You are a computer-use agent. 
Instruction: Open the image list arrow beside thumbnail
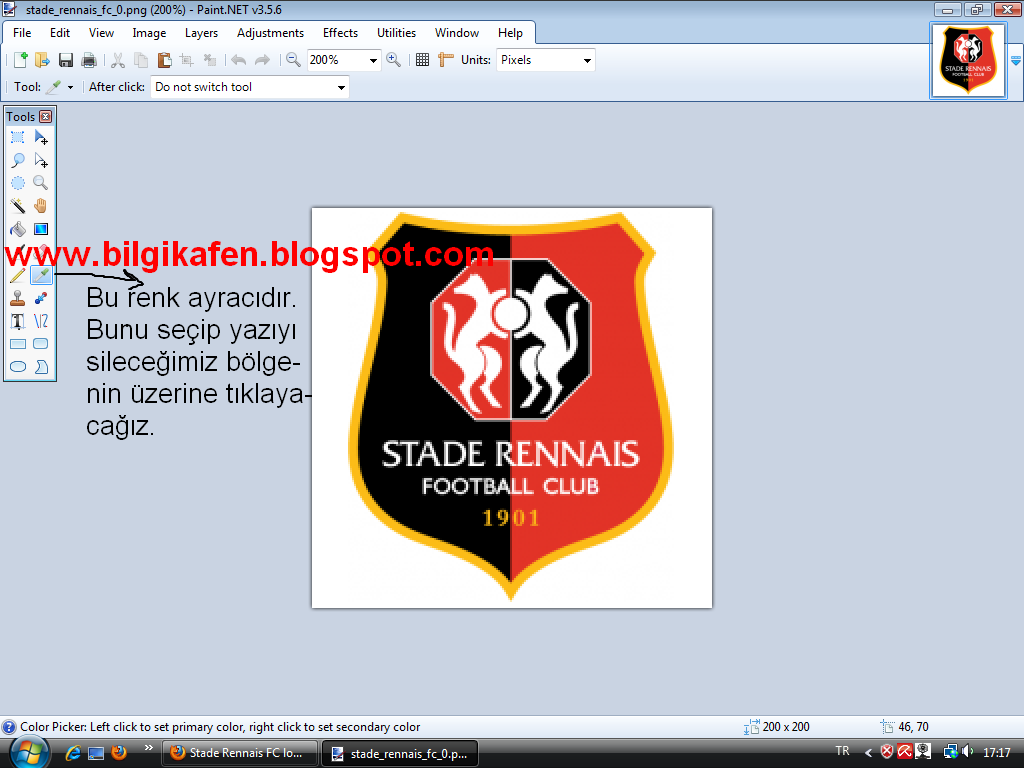tap(1016, 61)
